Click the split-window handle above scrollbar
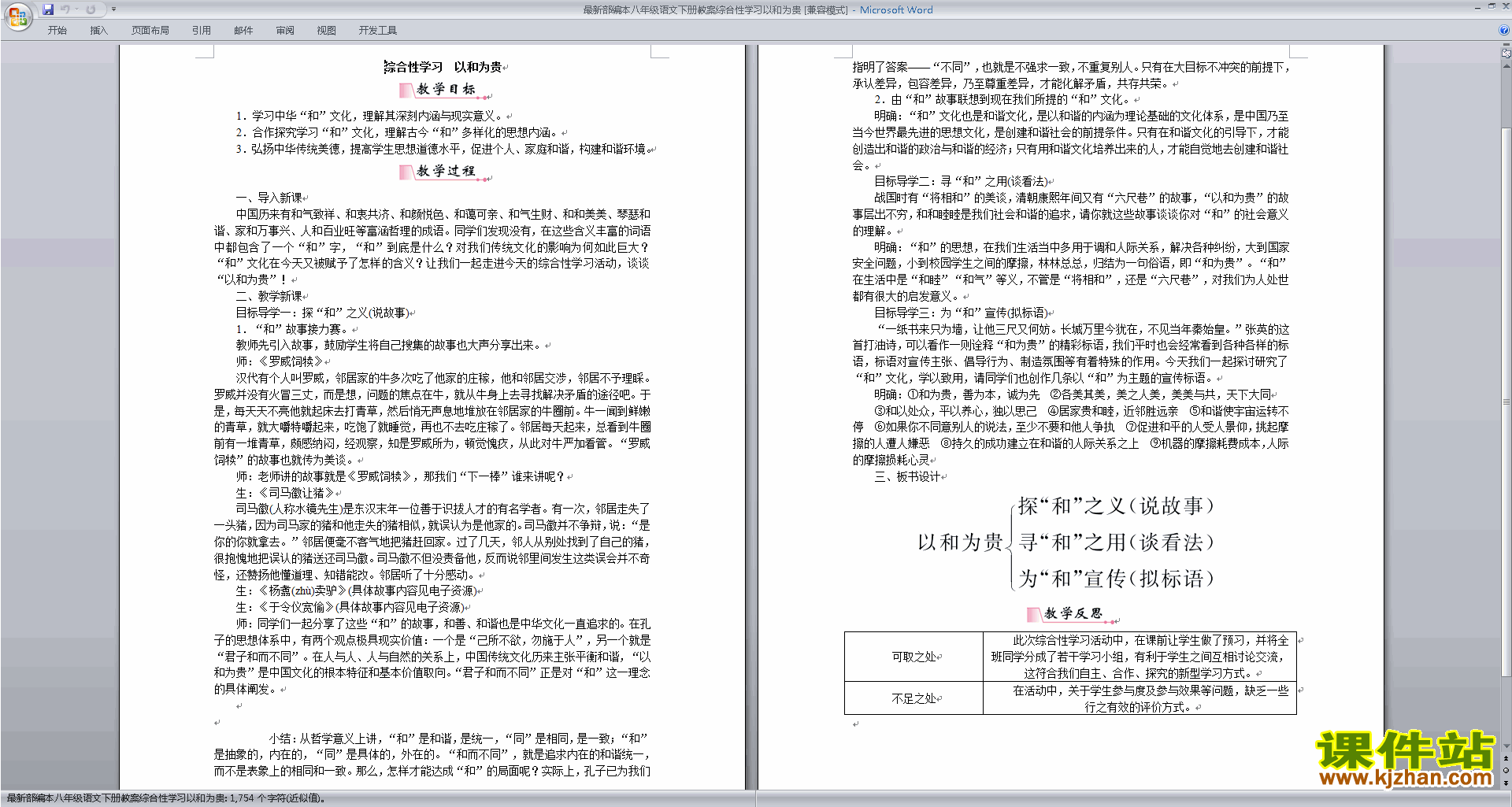Image resolution: width=1512 pixels, height=807 pixels. (x=1506, y=46)
